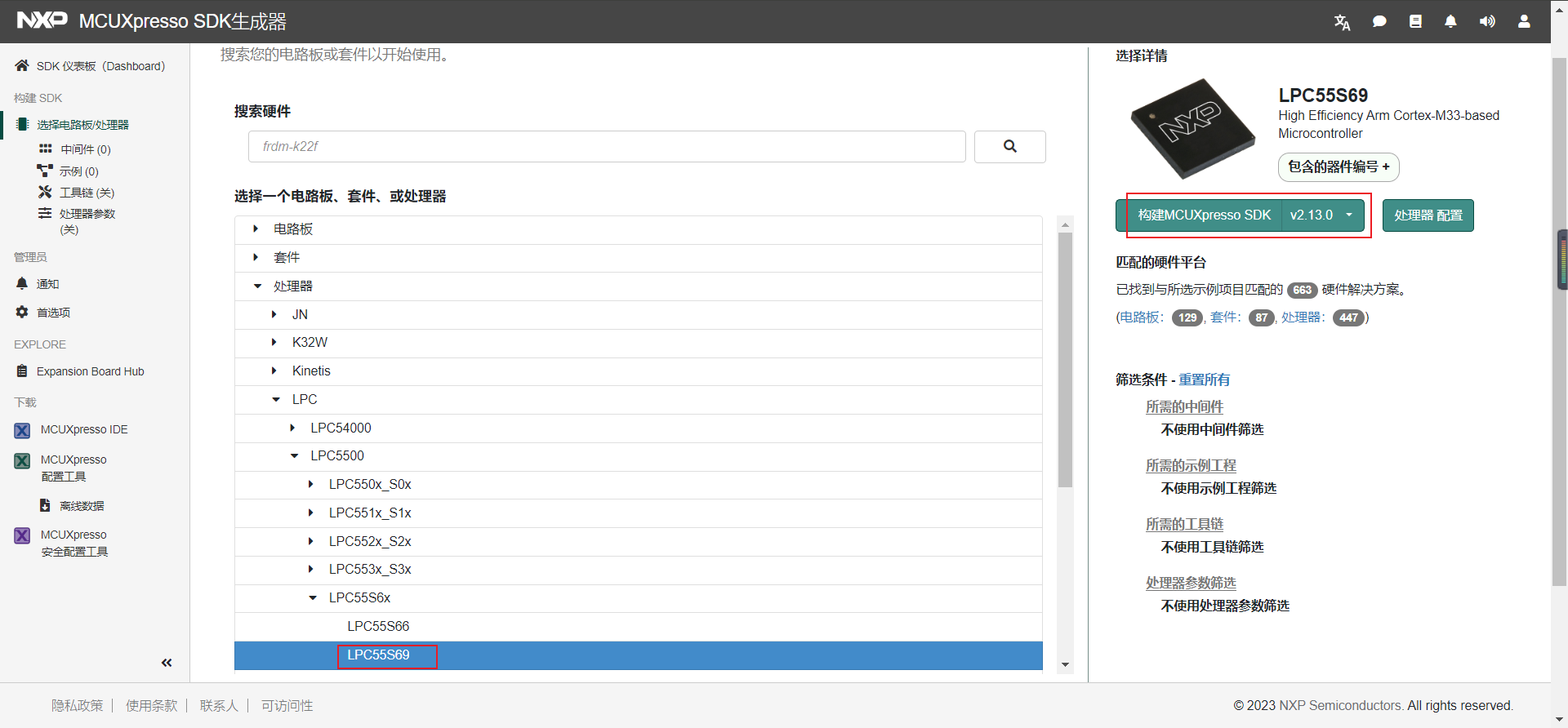
Task: Click 重置所有 filter reset link
Action: pos(1204,380)
